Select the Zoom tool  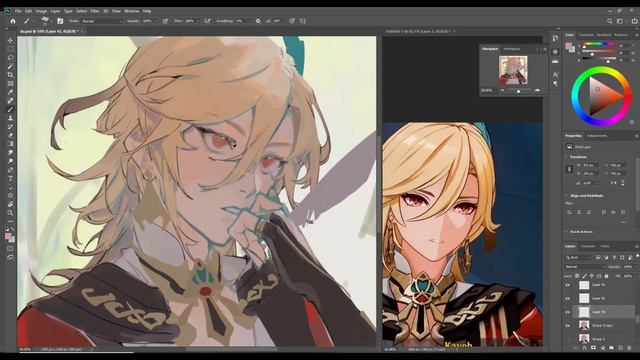pyautogui.click(x=11, y=213)
